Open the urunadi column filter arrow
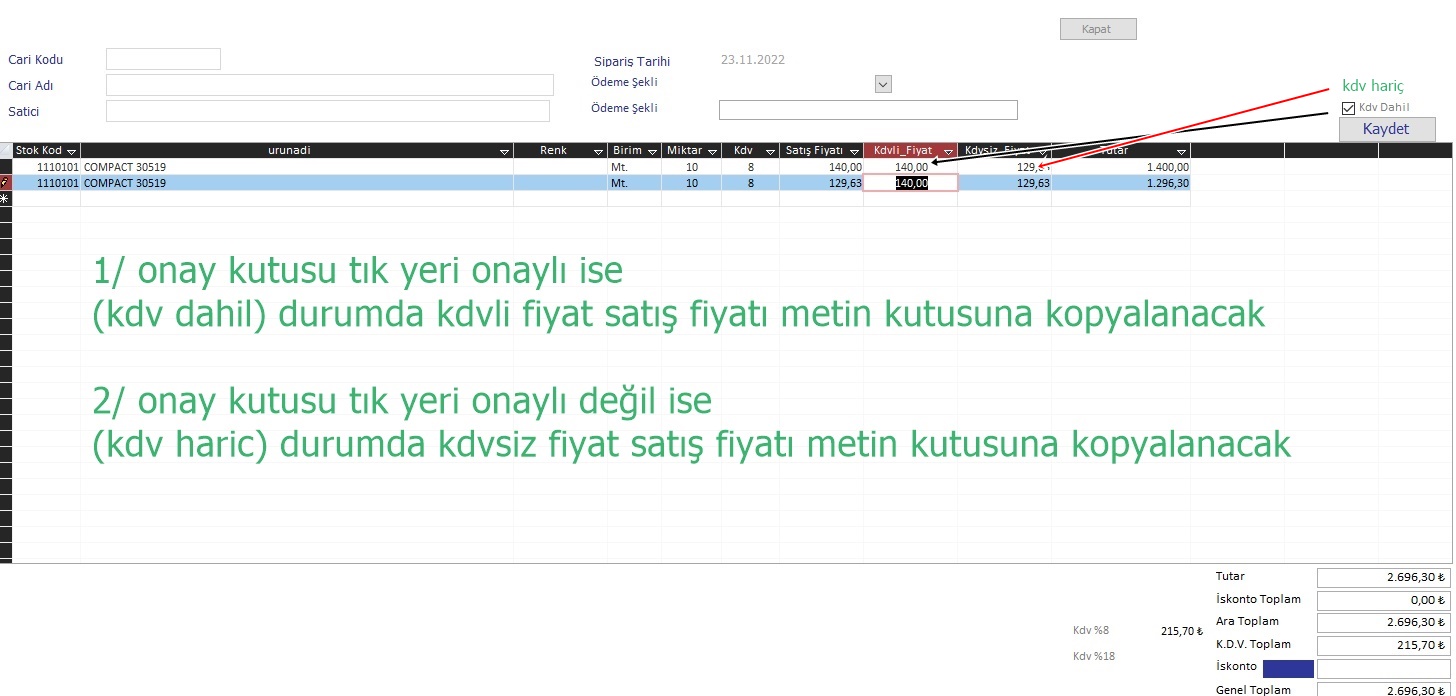Viewport: 1456px width, 696px height. click(504, 151)
